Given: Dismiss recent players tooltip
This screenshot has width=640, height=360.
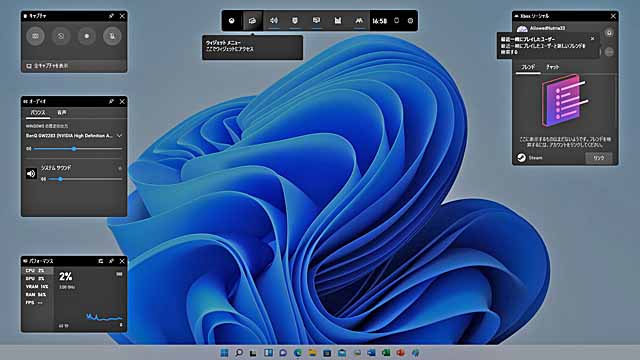Looking at the screenshot, I should coord(593,38).
